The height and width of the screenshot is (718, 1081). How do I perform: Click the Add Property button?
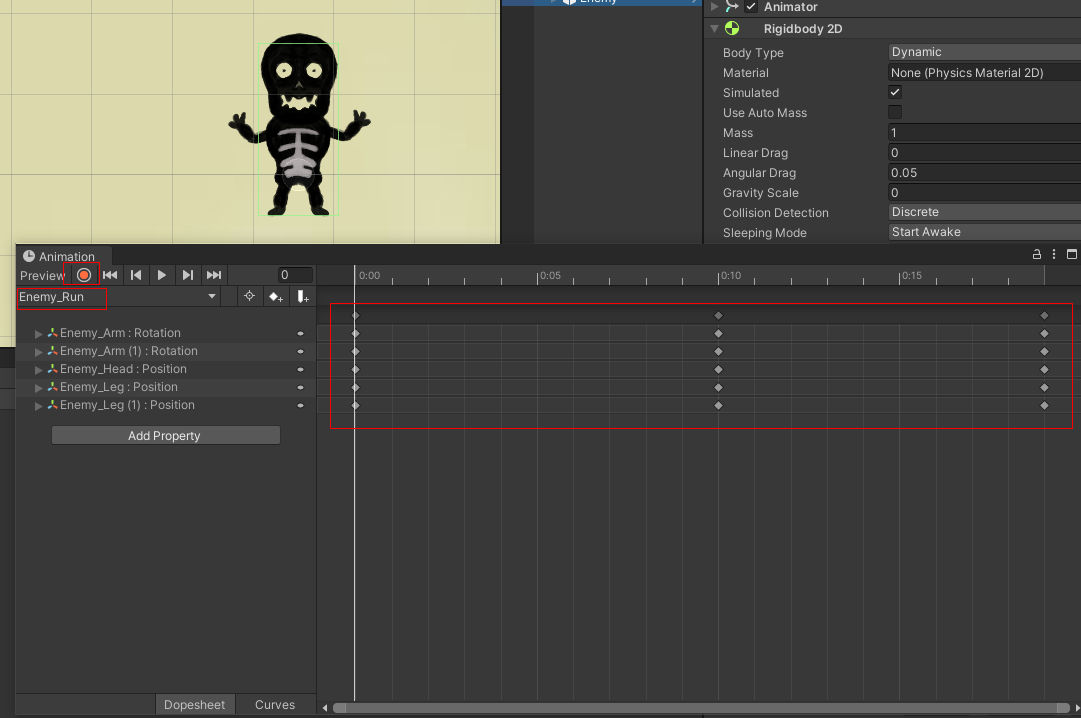tap(165, 435)
